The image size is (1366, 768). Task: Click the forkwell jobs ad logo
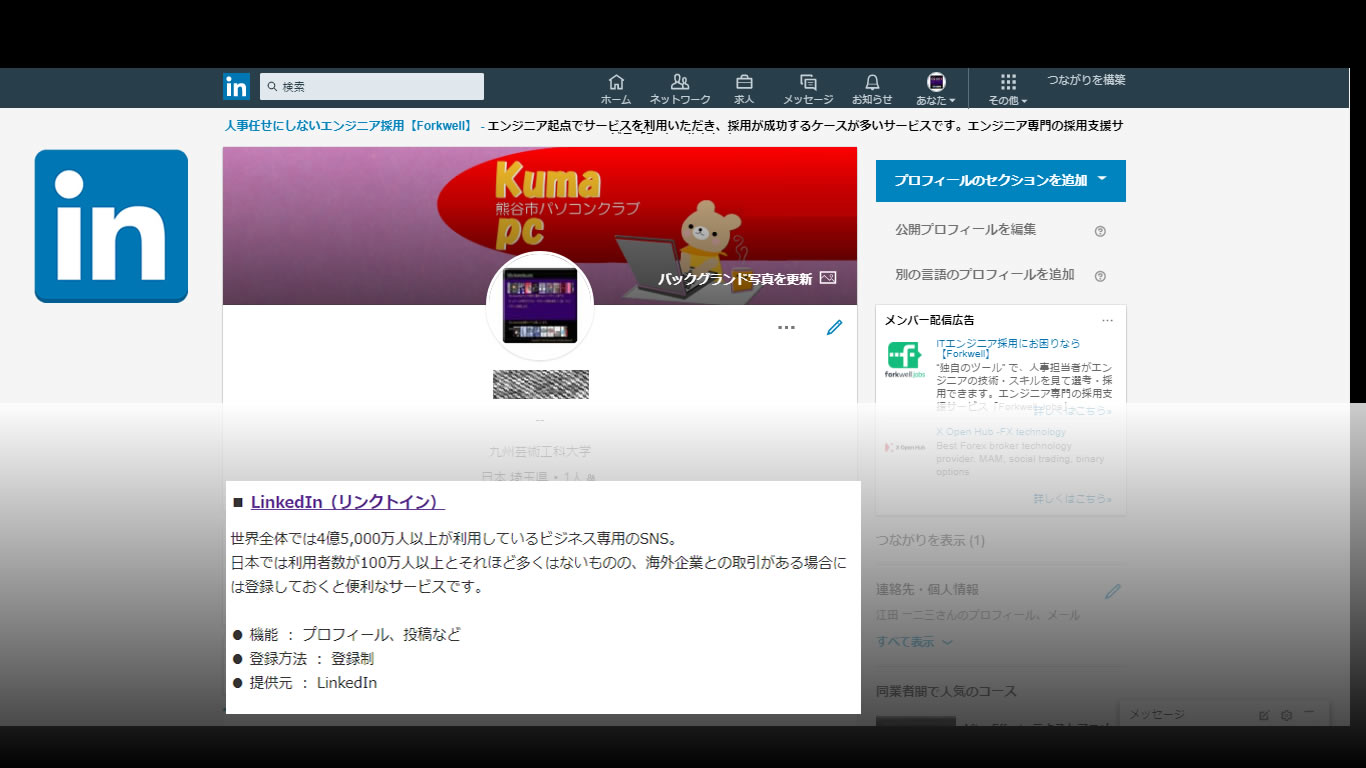905,360
